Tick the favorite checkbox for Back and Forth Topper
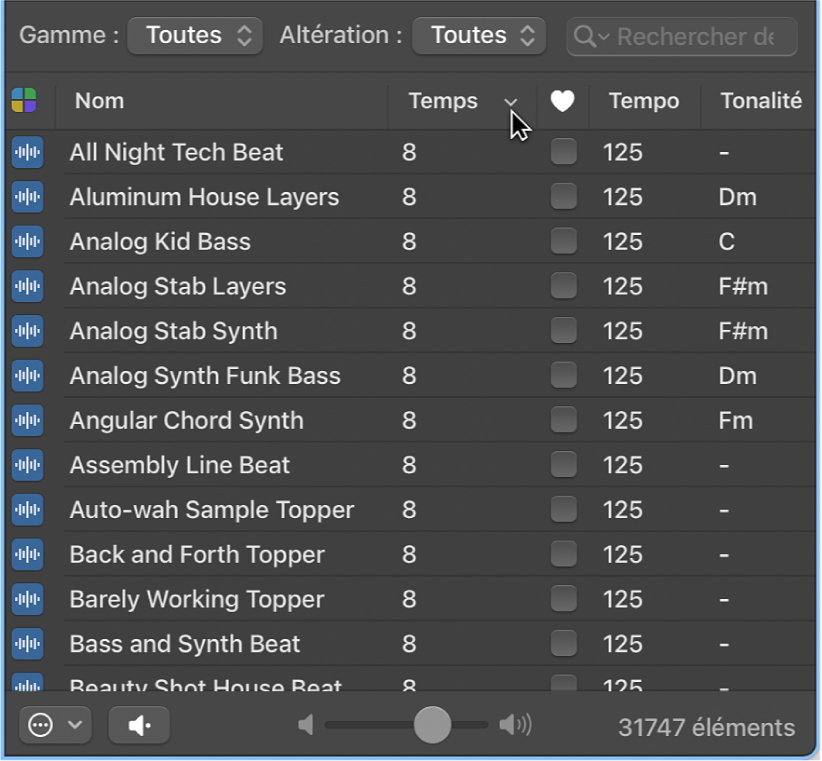 (564, 555)
